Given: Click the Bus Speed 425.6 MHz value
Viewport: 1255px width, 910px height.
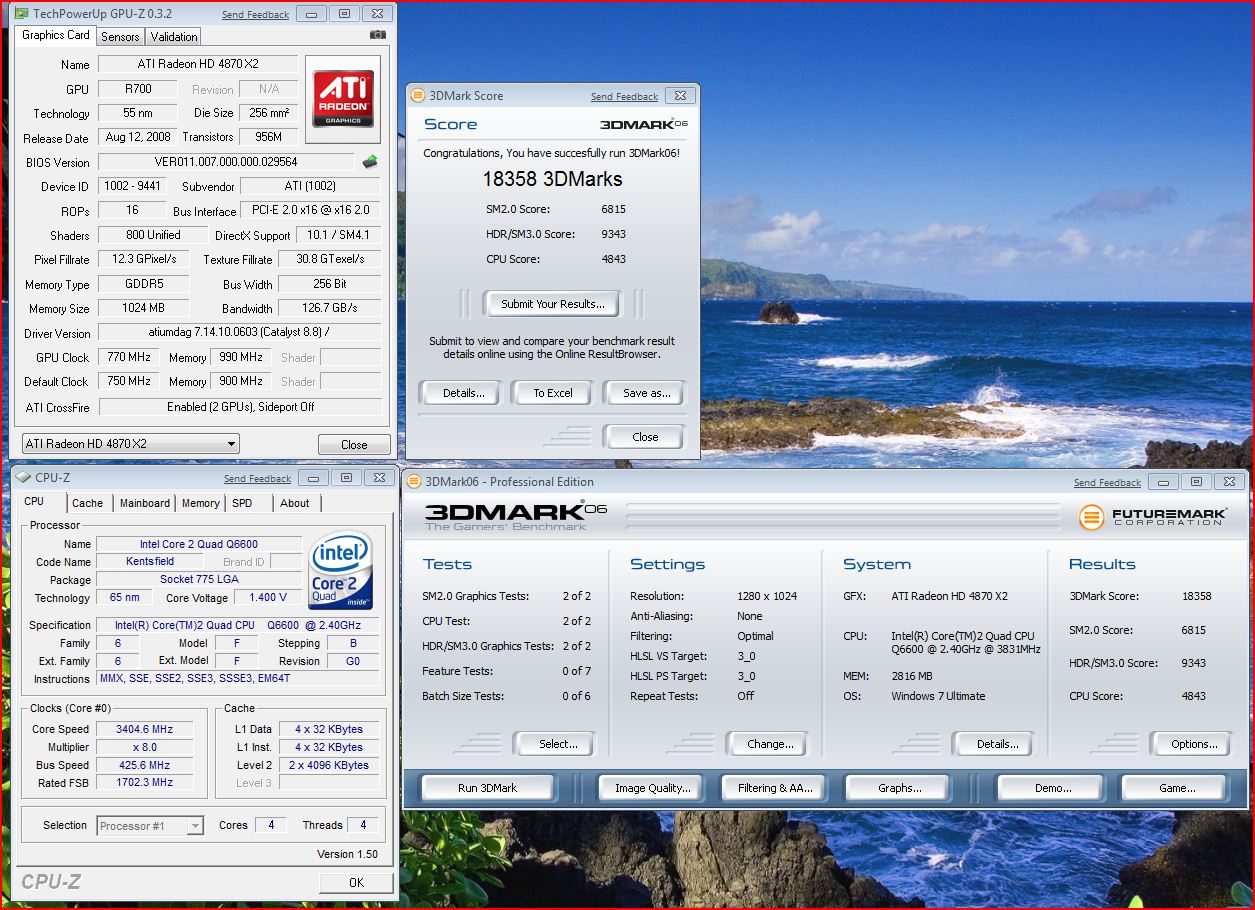Looking at the screenshot, I should [144, 765].
